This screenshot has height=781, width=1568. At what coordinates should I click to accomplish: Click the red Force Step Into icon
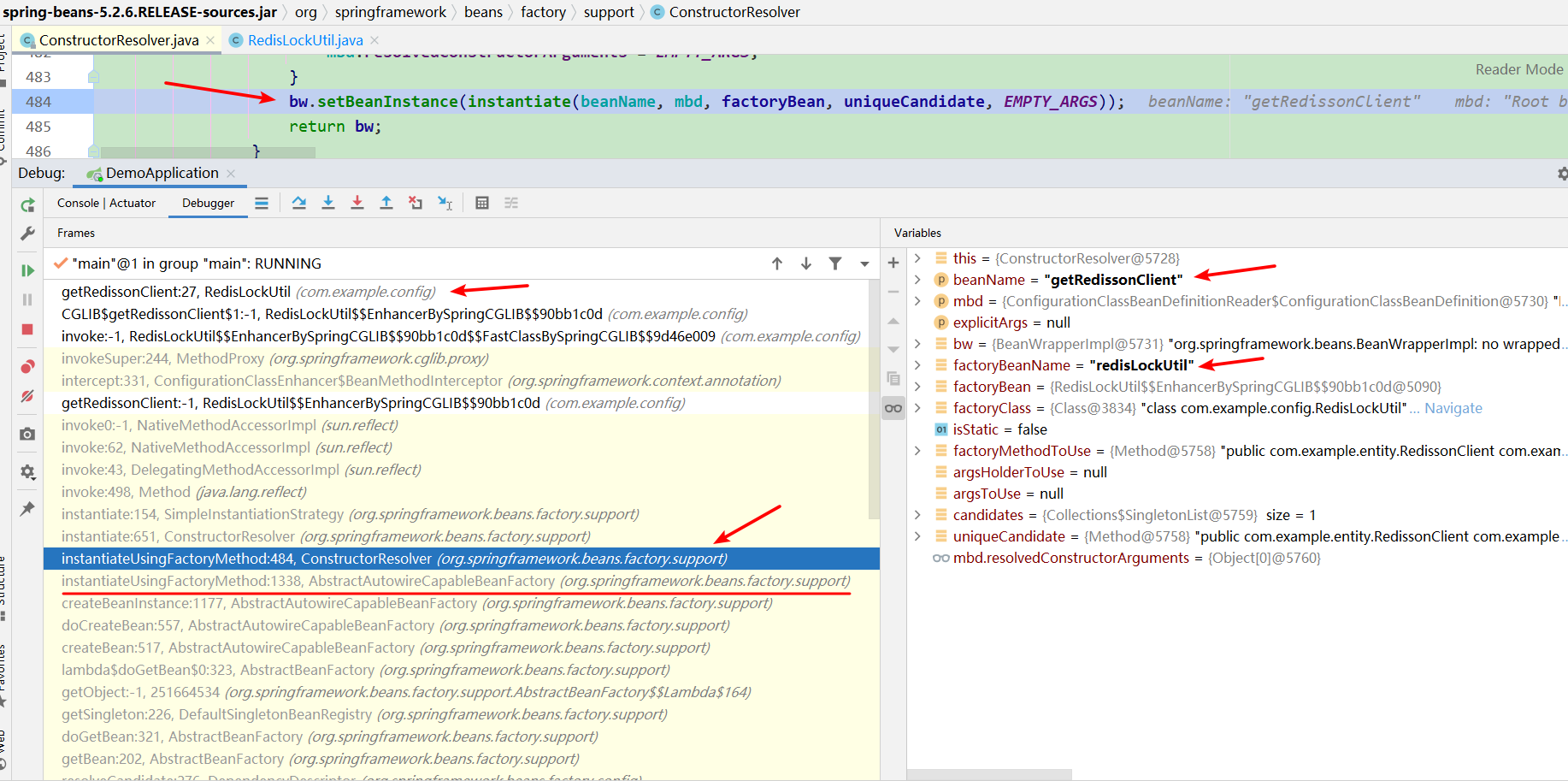pyautogui.click(x=357, y=203)
